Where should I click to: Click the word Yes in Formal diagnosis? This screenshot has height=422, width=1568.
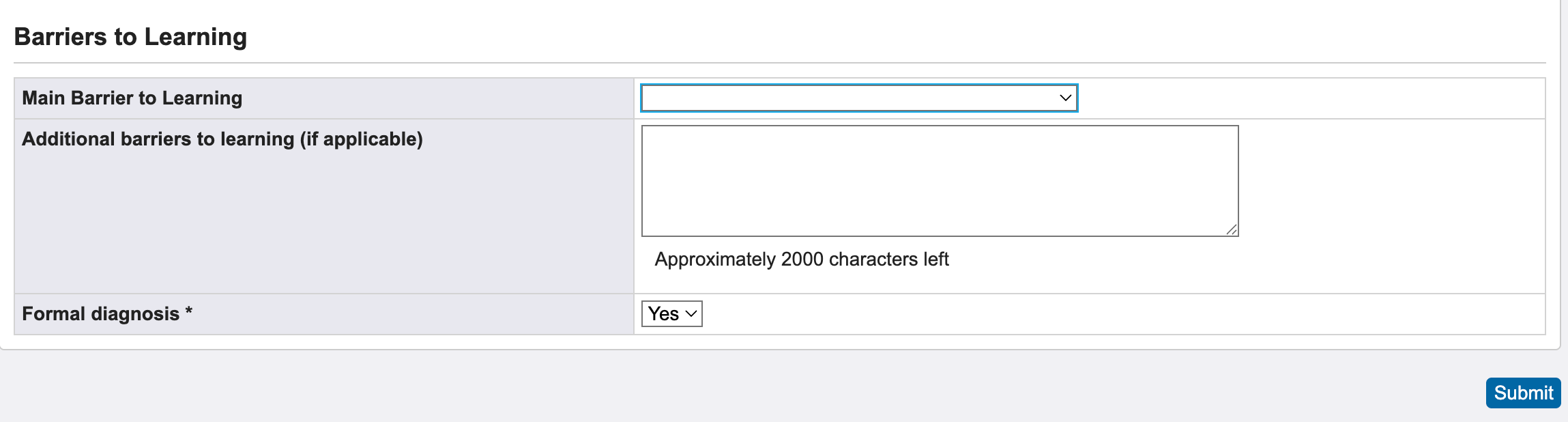[x=663, y=314]
